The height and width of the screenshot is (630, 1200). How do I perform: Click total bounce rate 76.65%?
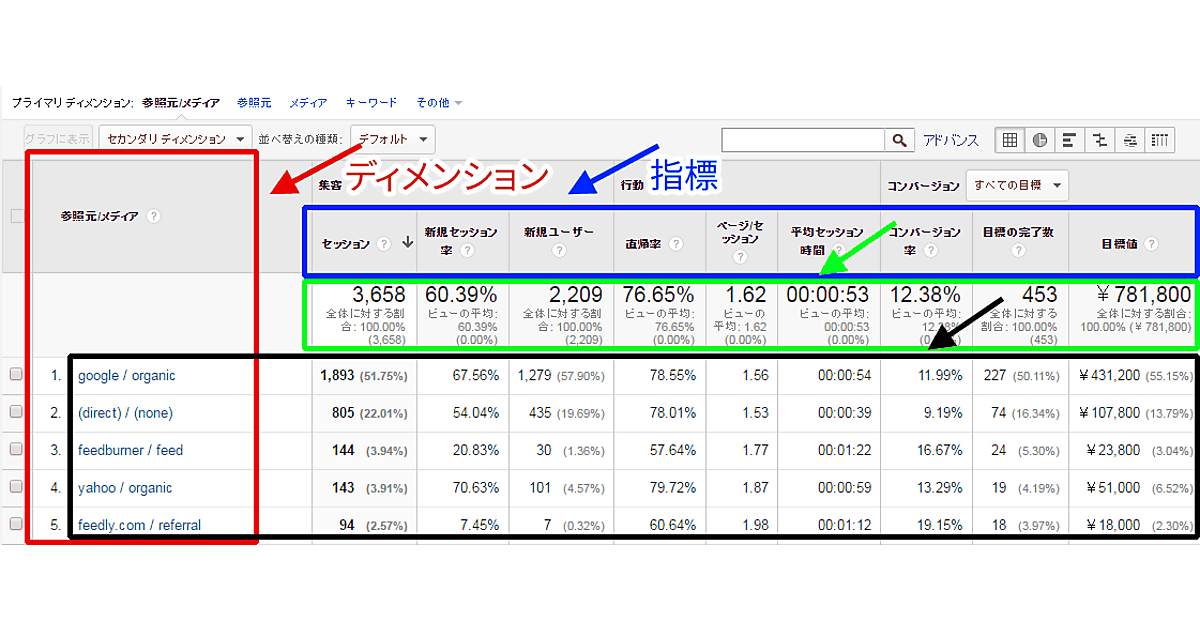[x=658, y=295]
